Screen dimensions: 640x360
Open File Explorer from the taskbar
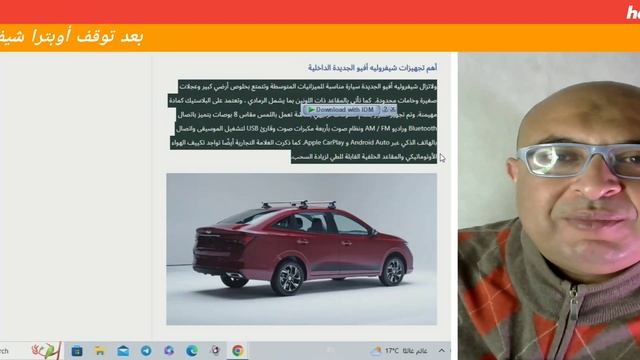point(100,351)
